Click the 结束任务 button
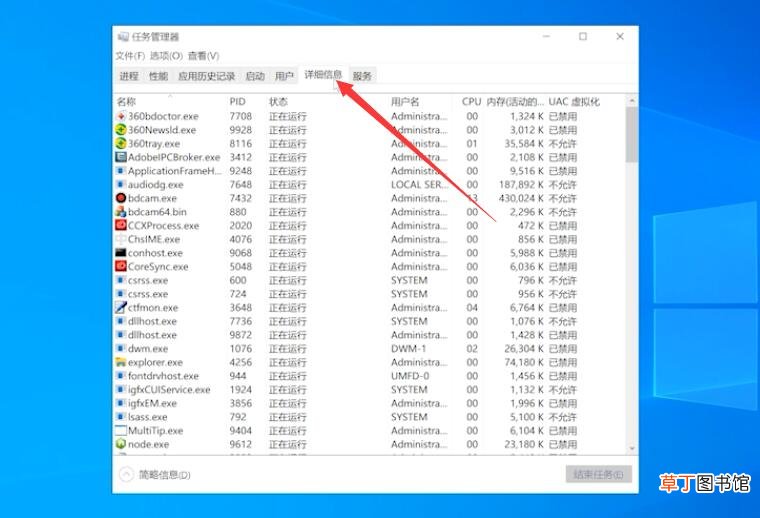760x518 pixels. pos(599,474)
